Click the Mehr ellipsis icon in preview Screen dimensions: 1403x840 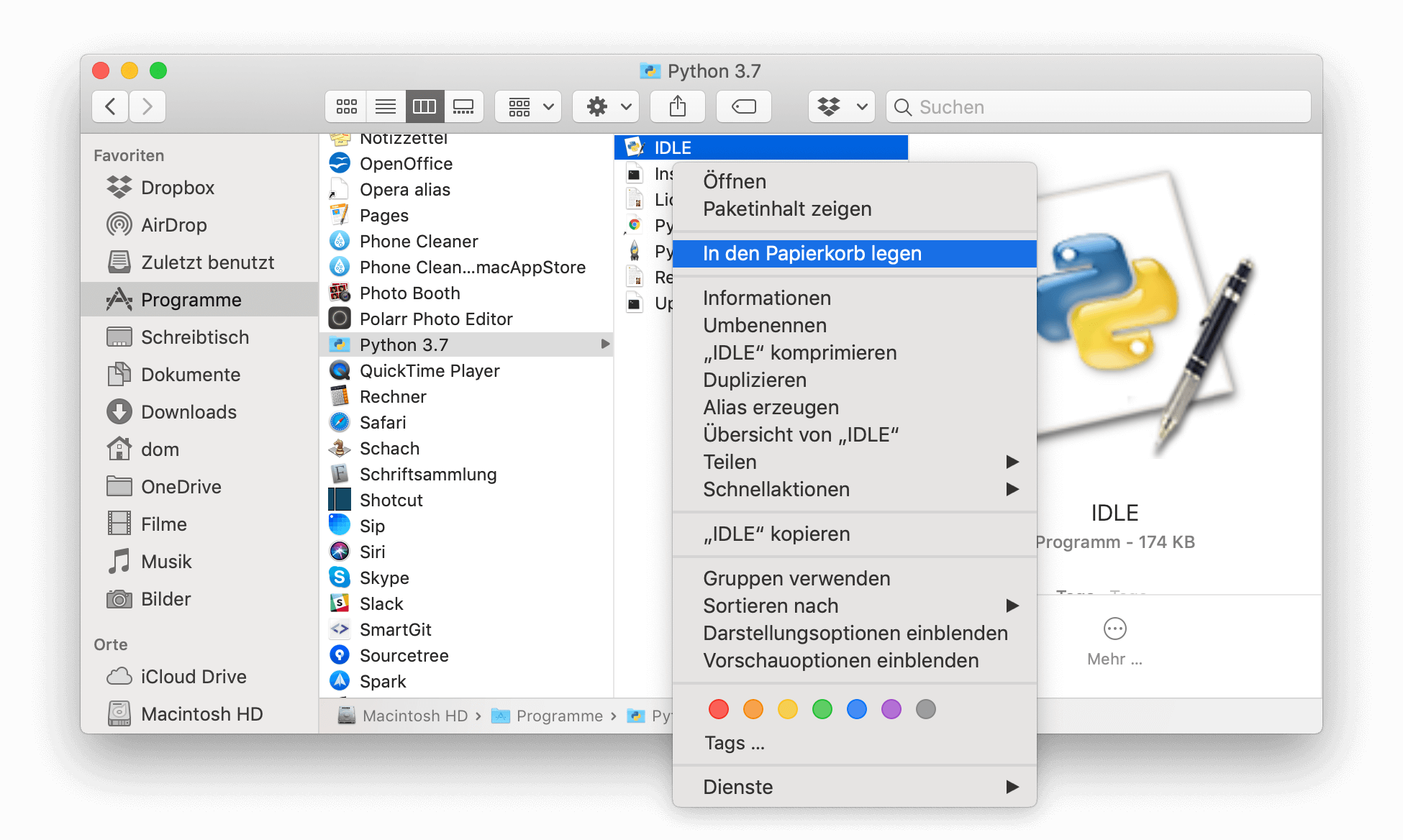pyautogui.click(x=1114, y=629)
